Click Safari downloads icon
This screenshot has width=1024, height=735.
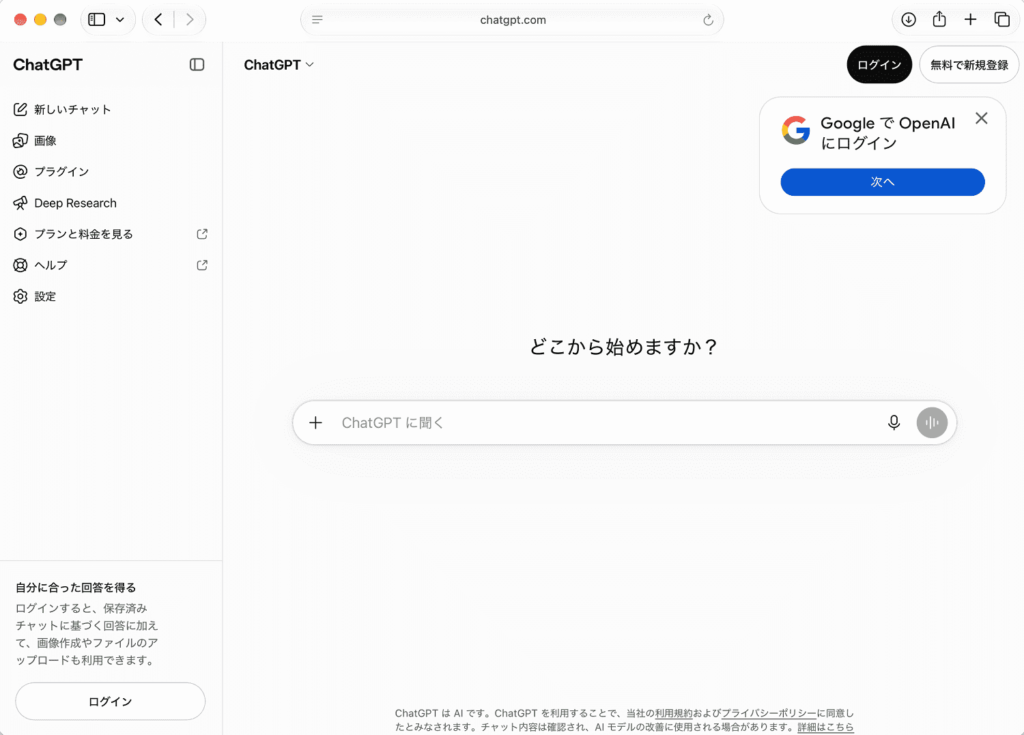click(x=908, y=20)
